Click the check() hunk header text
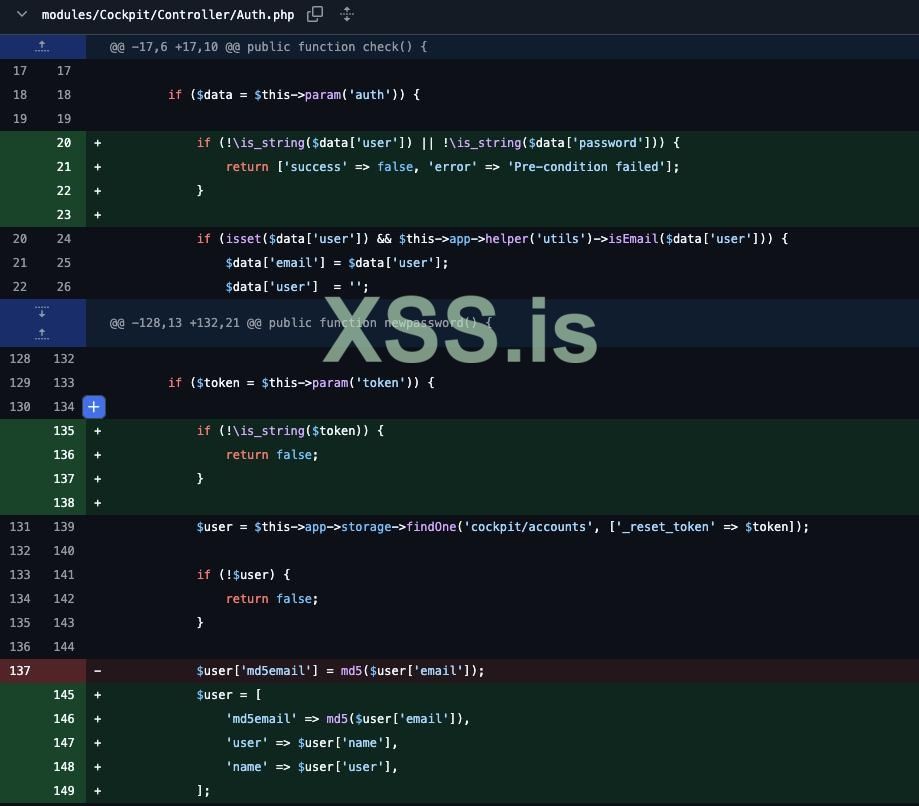 coord(268,47)
